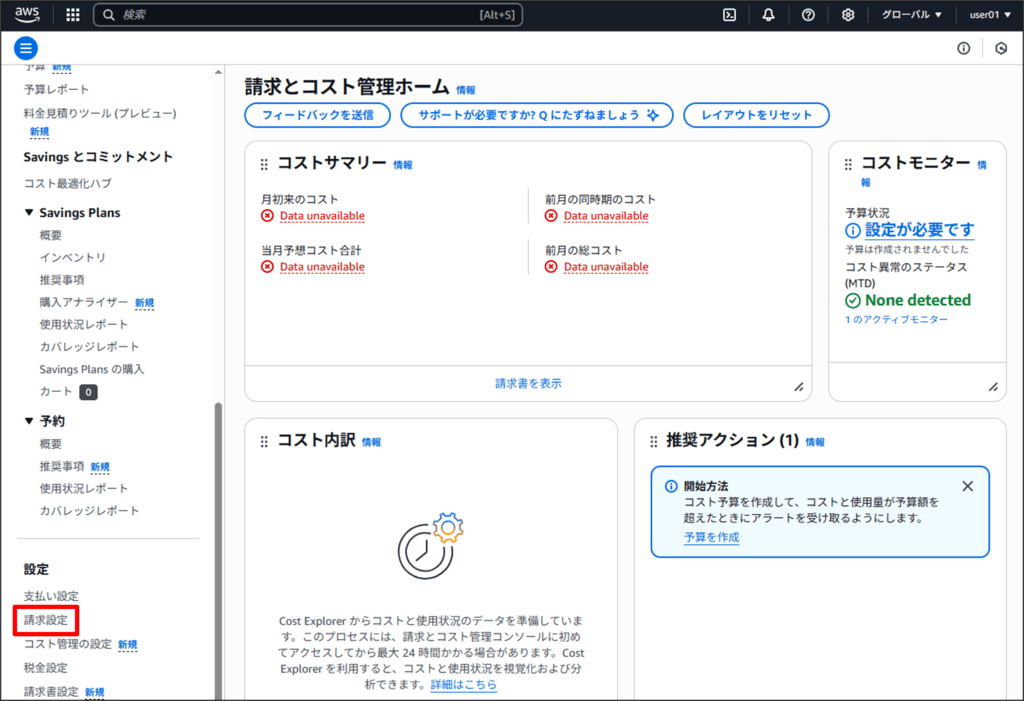Screen dimensions: 1024x701
Task: Open the info panel icon at top right
Action: [964, 48]
